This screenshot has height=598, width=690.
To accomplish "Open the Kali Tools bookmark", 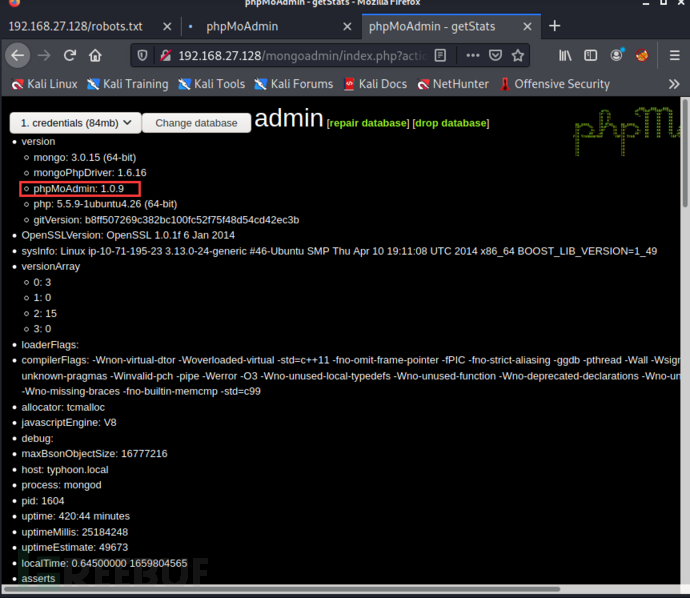I will coord(211,84).
